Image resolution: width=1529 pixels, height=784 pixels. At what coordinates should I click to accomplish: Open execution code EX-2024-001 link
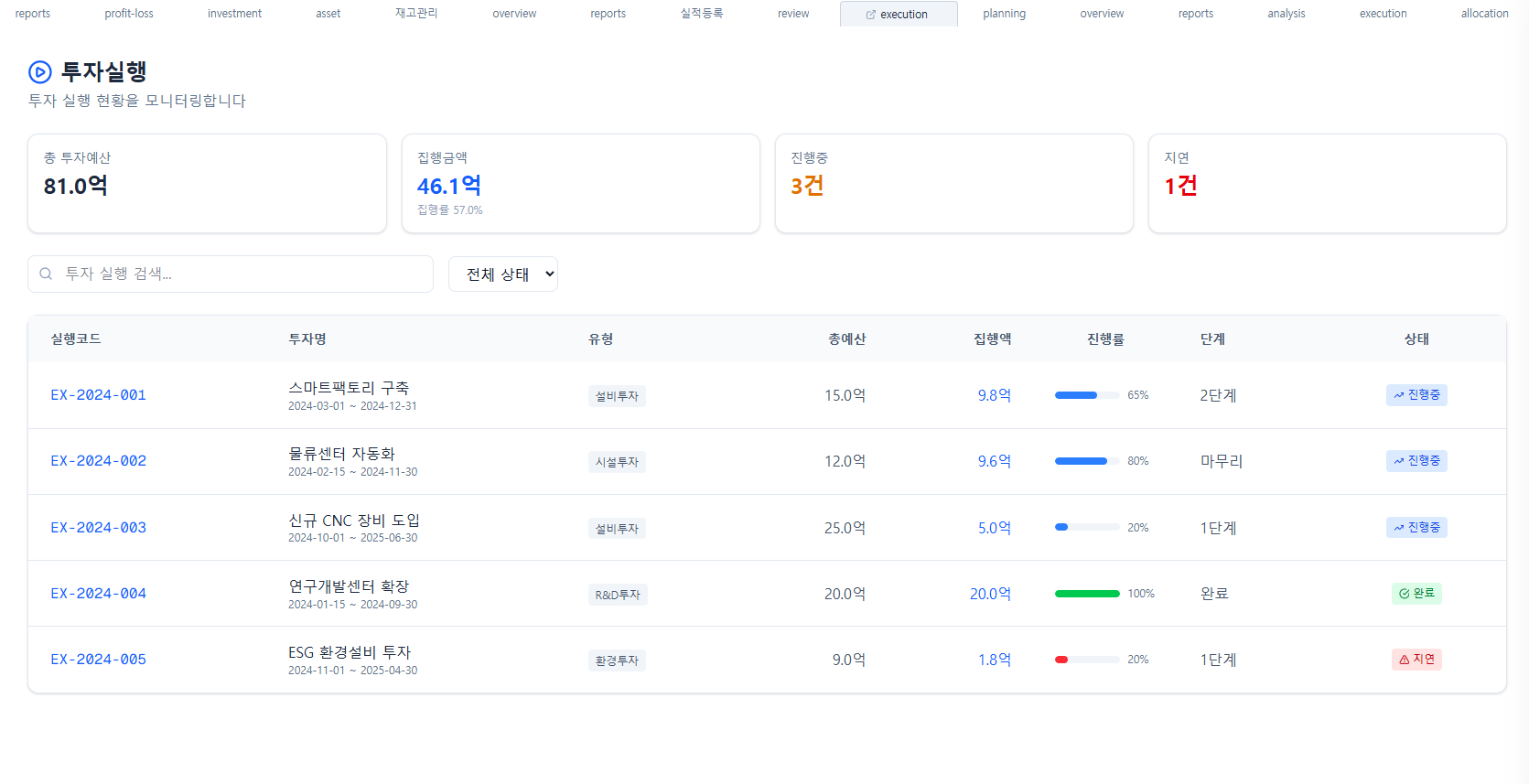point(98,395)
